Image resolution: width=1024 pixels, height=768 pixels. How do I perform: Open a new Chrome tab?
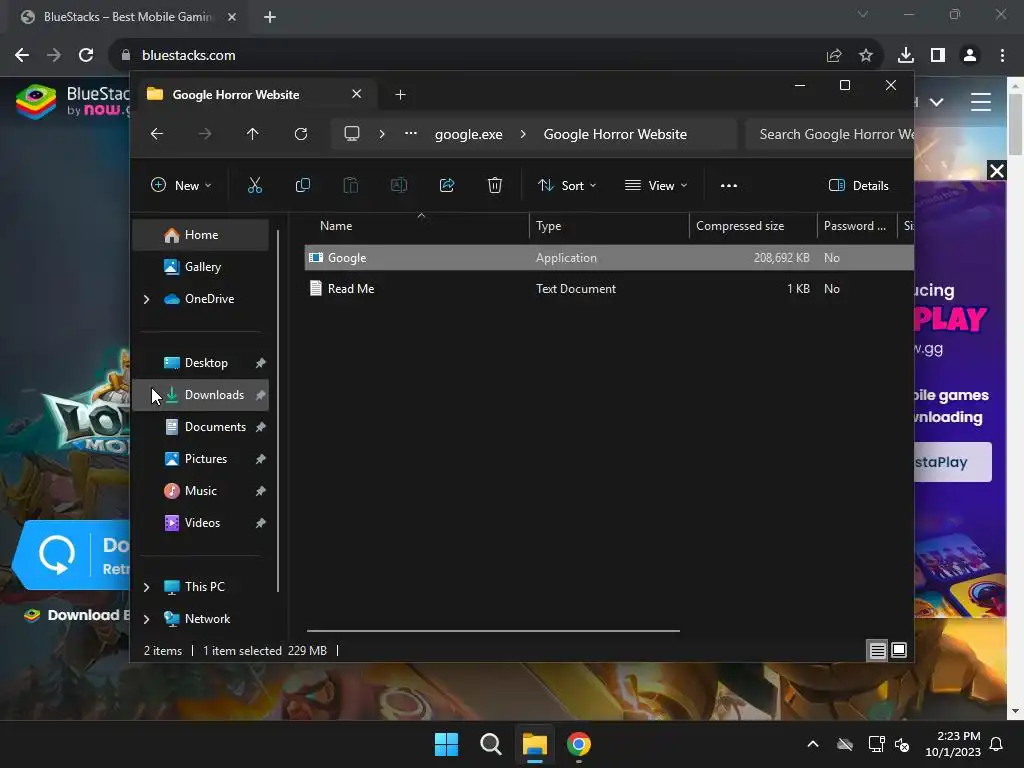[270, 17]
